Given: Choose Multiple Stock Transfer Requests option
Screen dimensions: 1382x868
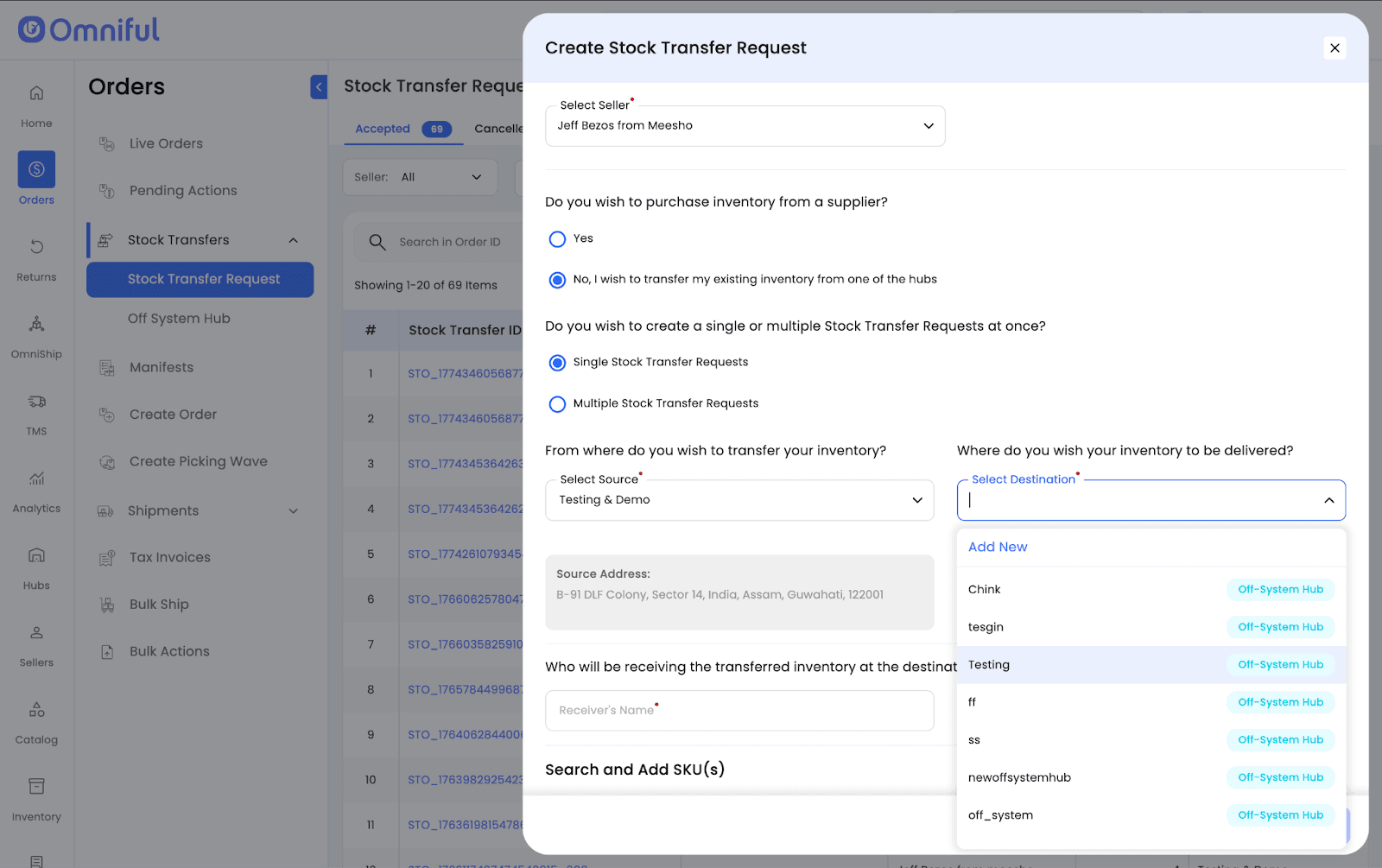Looking at the screenshot, I should point(558,404).
